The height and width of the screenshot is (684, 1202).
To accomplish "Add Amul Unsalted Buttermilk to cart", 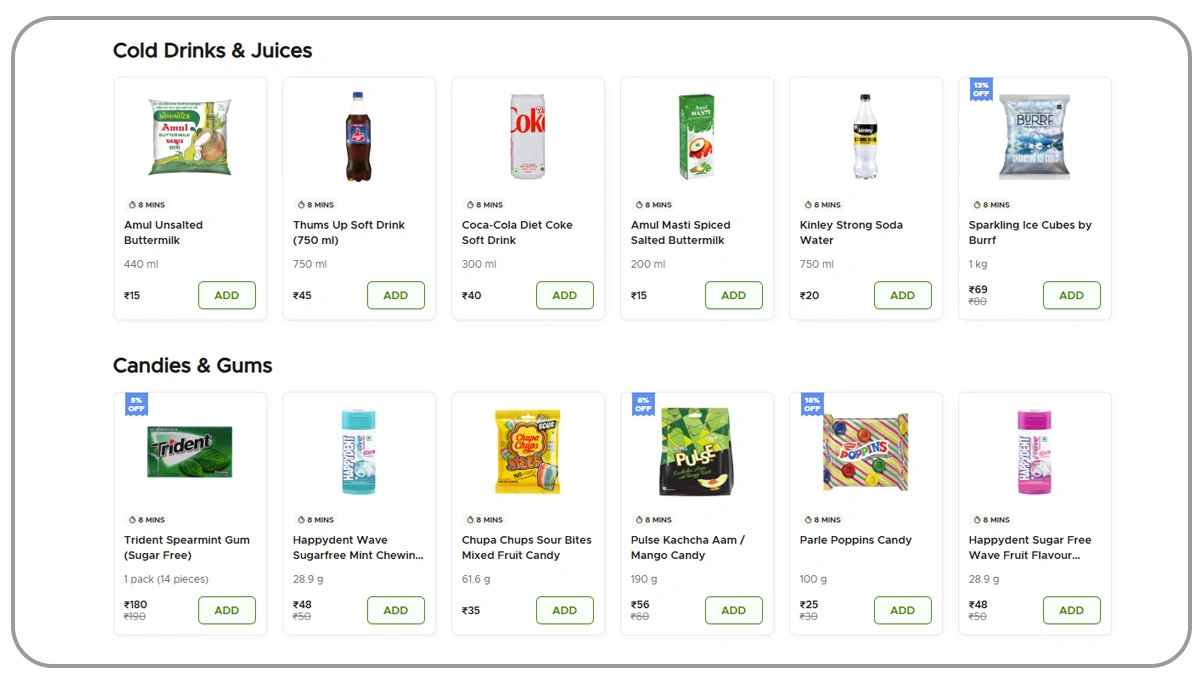I will click(x=227, y=295).
